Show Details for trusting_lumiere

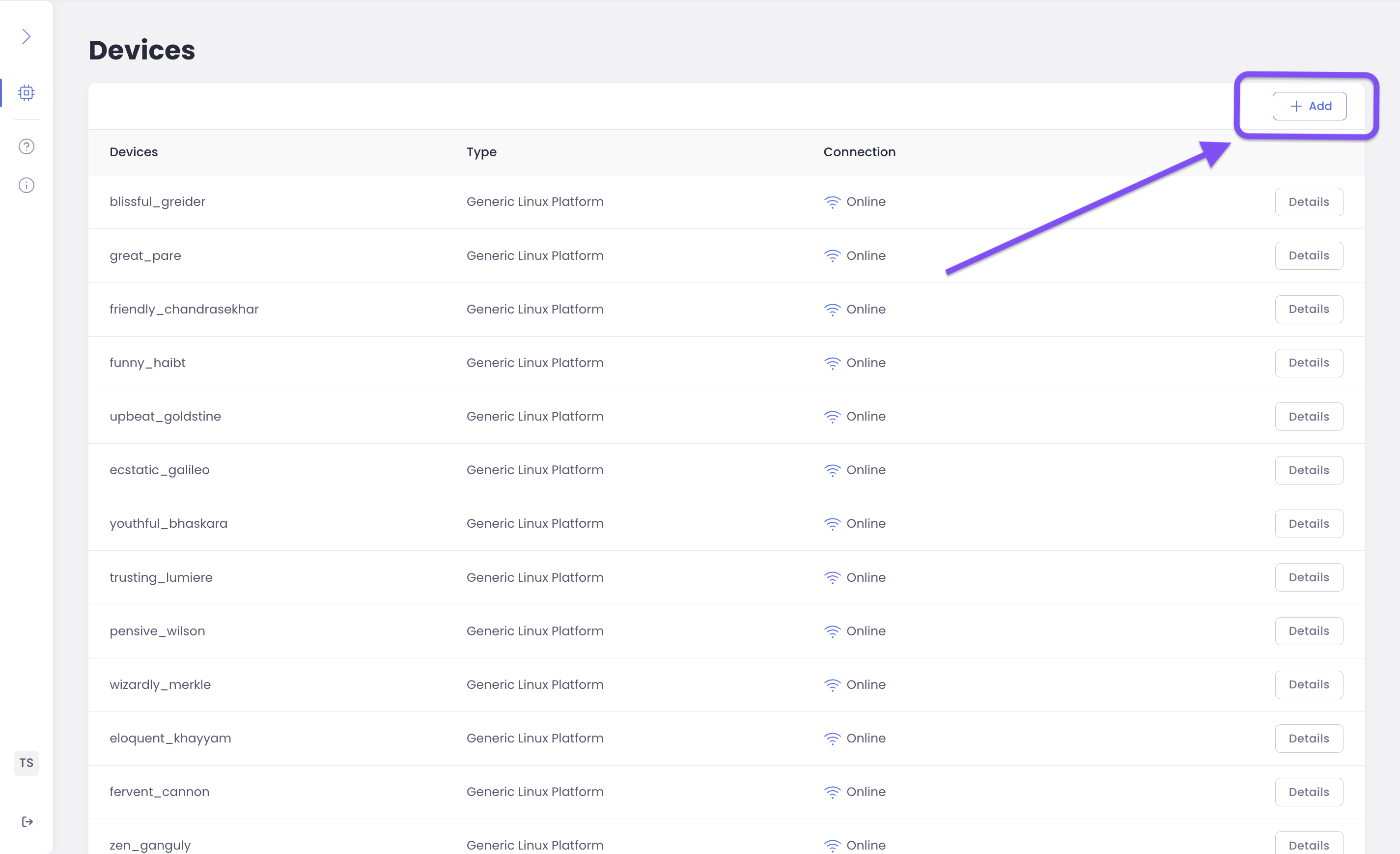coord(1309,577)
